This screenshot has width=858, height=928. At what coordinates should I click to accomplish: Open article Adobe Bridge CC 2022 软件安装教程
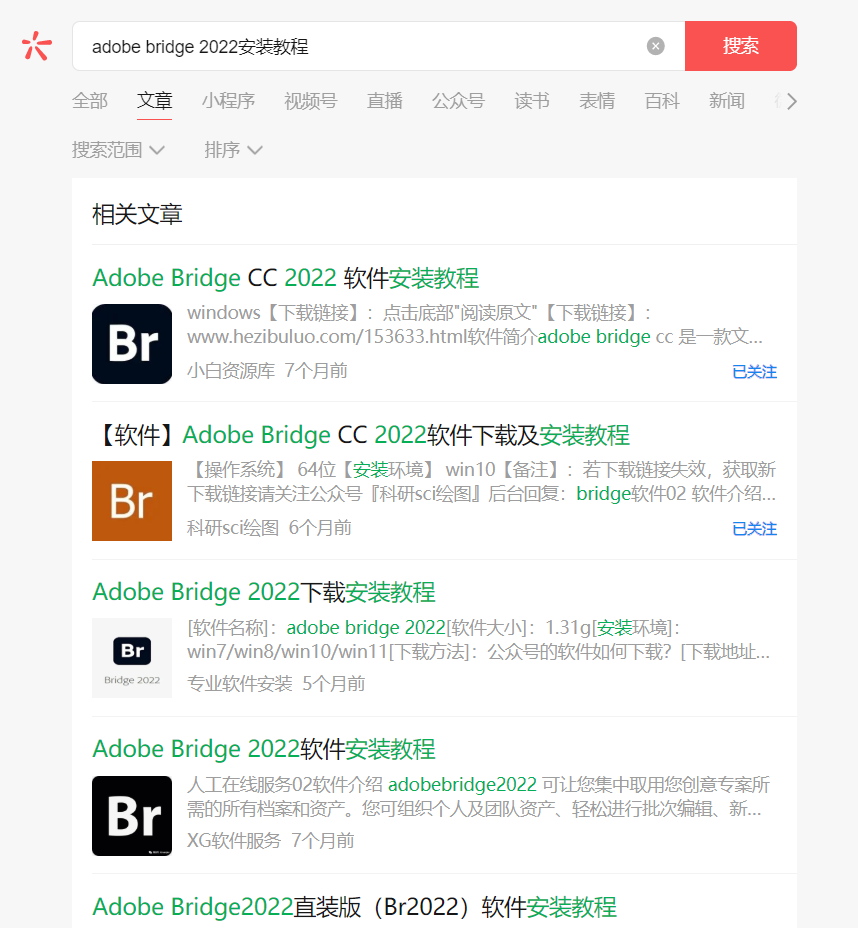(x=286, y=278)
